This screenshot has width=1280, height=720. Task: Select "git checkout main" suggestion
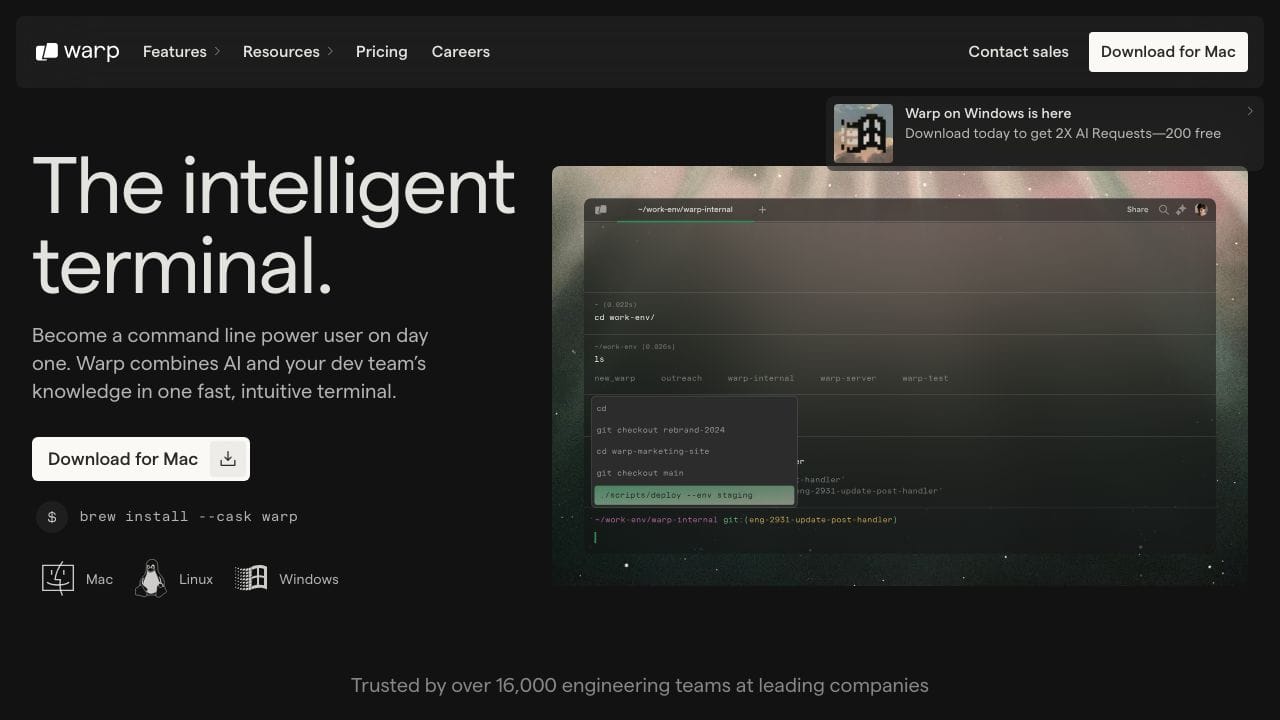click(695, 473)
